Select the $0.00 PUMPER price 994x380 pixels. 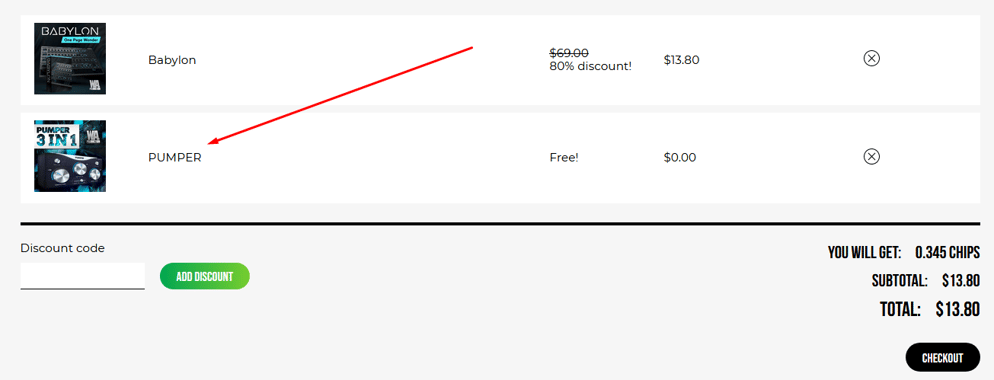(x=680, y=157)
